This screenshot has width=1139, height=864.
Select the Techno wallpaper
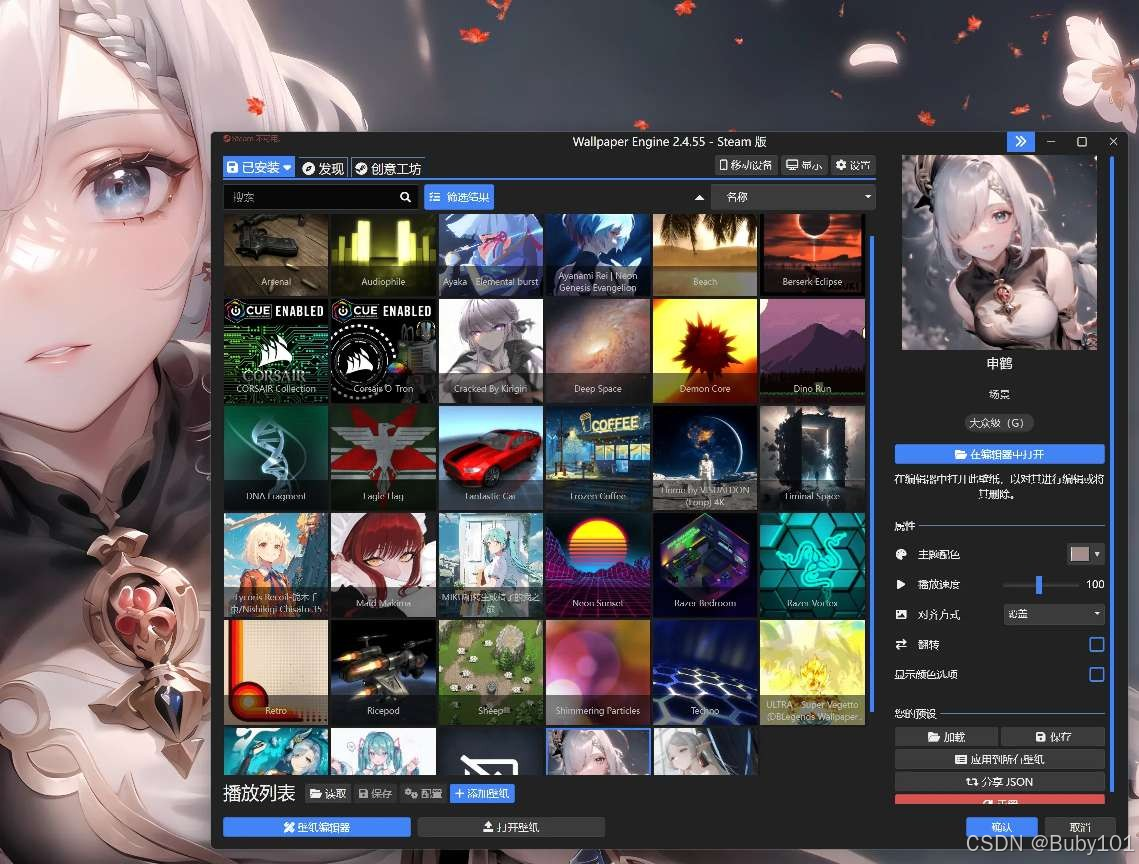tap(705, 672)
